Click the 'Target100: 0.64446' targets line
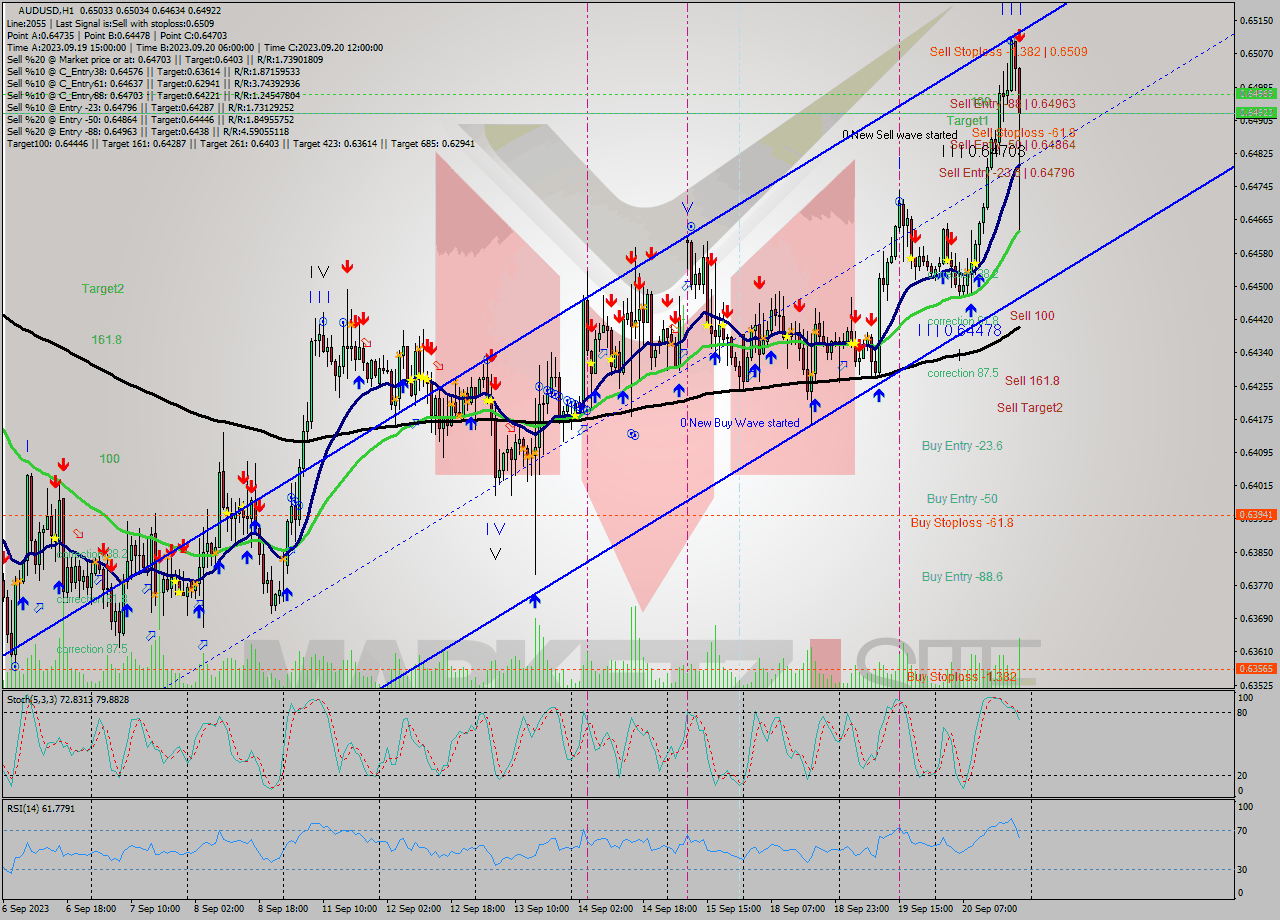Screen dimensions: 1280x920 [x=240, y=143]
